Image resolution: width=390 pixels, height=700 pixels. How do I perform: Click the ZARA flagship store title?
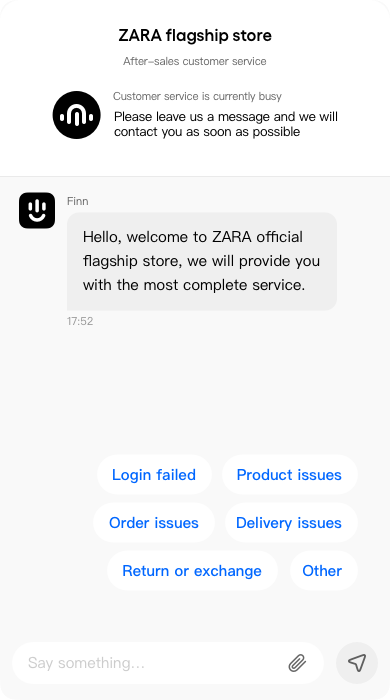195,35
